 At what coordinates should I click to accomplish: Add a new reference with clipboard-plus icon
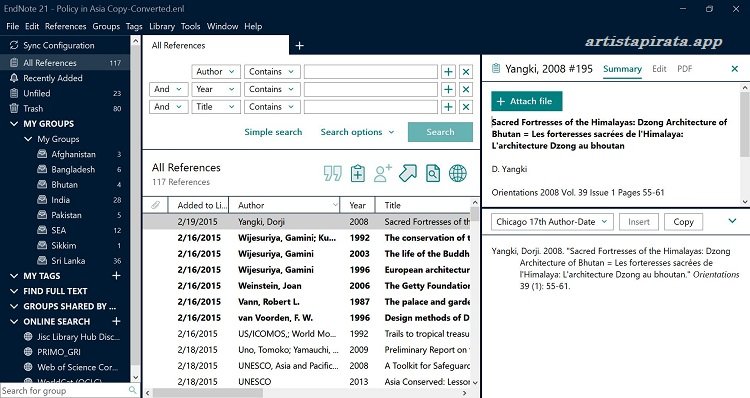[357, 173]
